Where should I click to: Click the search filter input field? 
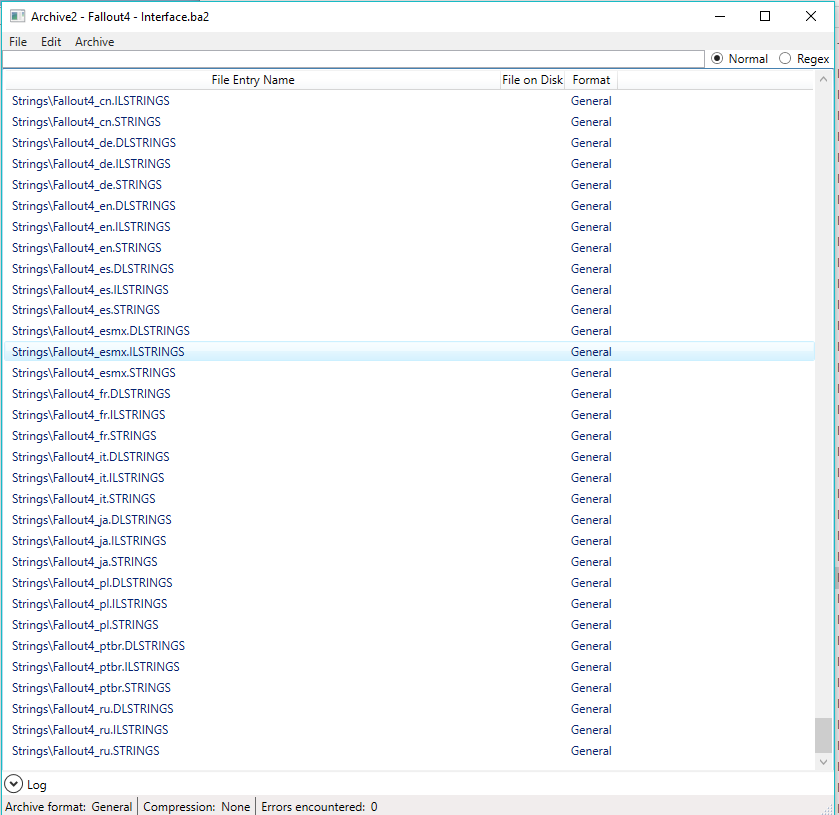click(353, 59)
